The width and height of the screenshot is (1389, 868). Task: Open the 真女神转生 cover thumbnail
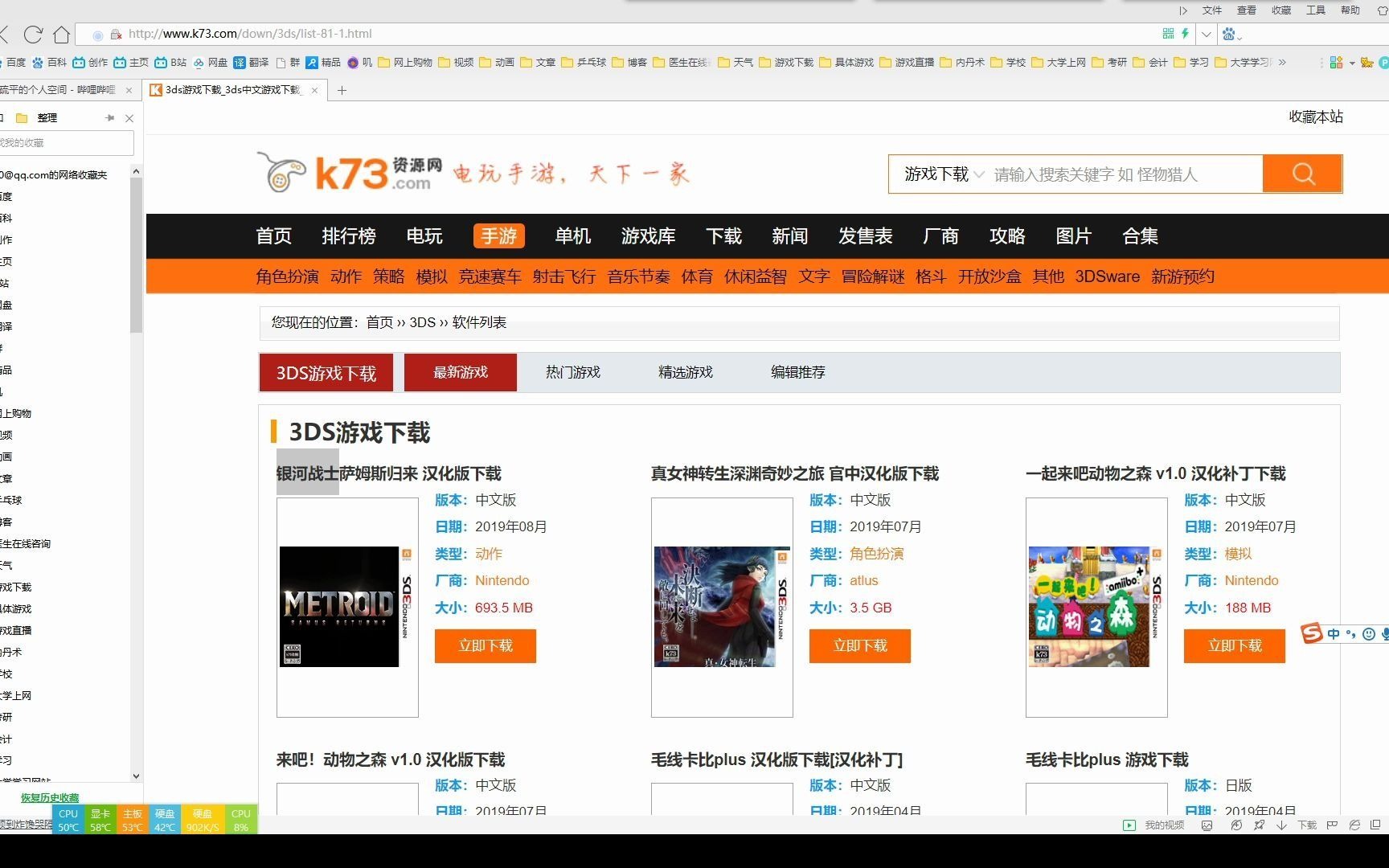point(722,607)
